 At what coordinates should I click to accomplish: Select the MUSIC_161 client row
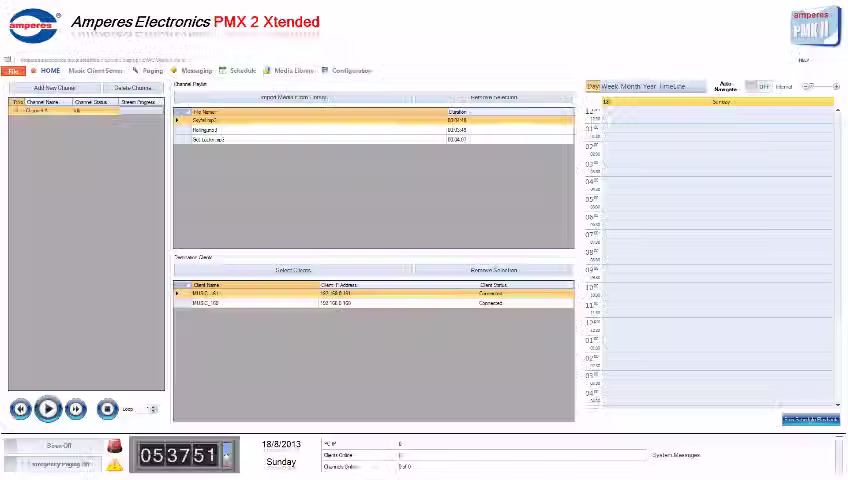point(374,294)
